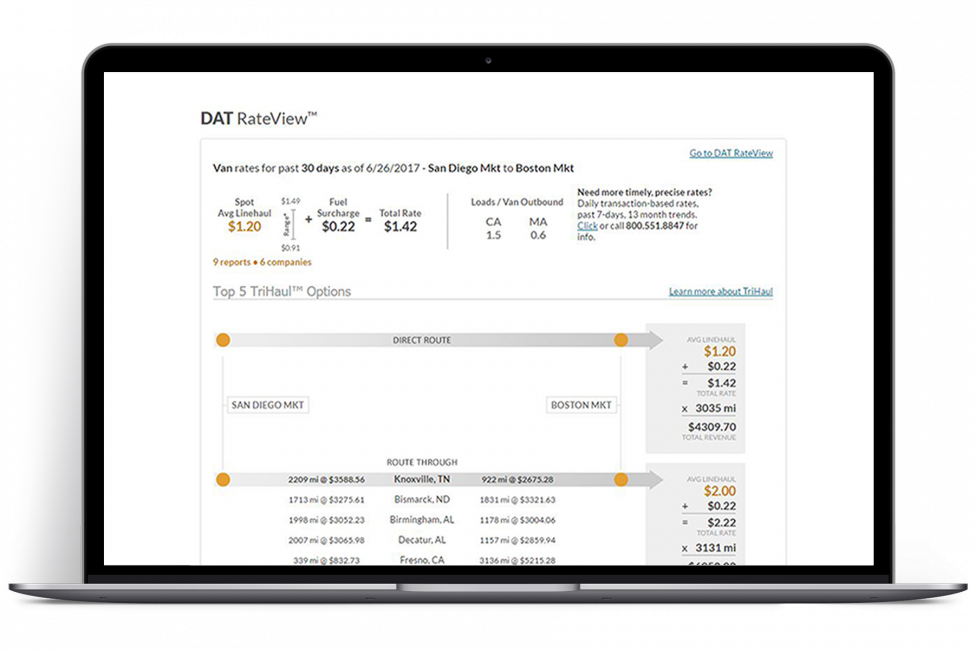Click the 'Top 5 TriHaul Options' heading
Viewport: 975px width, 650px height.
pyautogui.click(x=282, y=291)
